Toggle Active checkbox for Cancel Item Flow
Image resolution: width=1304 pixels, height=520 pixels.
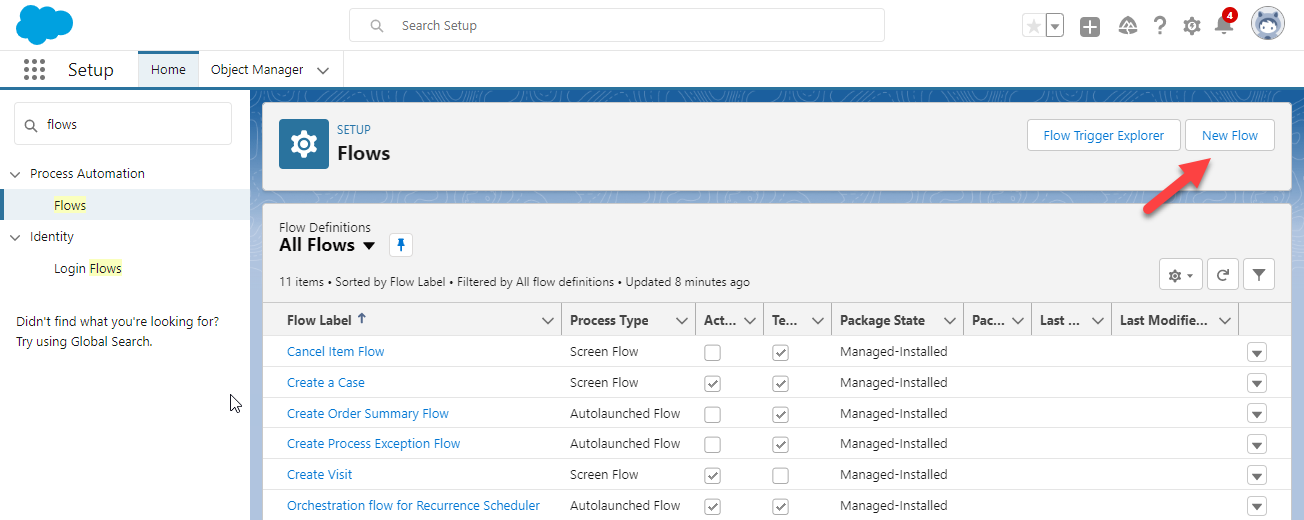click(x=712, y=352)
